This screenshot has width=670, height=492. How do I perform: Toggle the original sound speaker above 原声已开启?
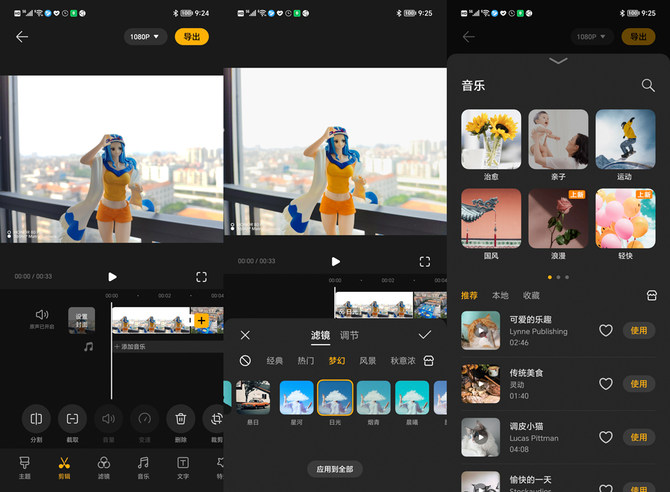42,315
